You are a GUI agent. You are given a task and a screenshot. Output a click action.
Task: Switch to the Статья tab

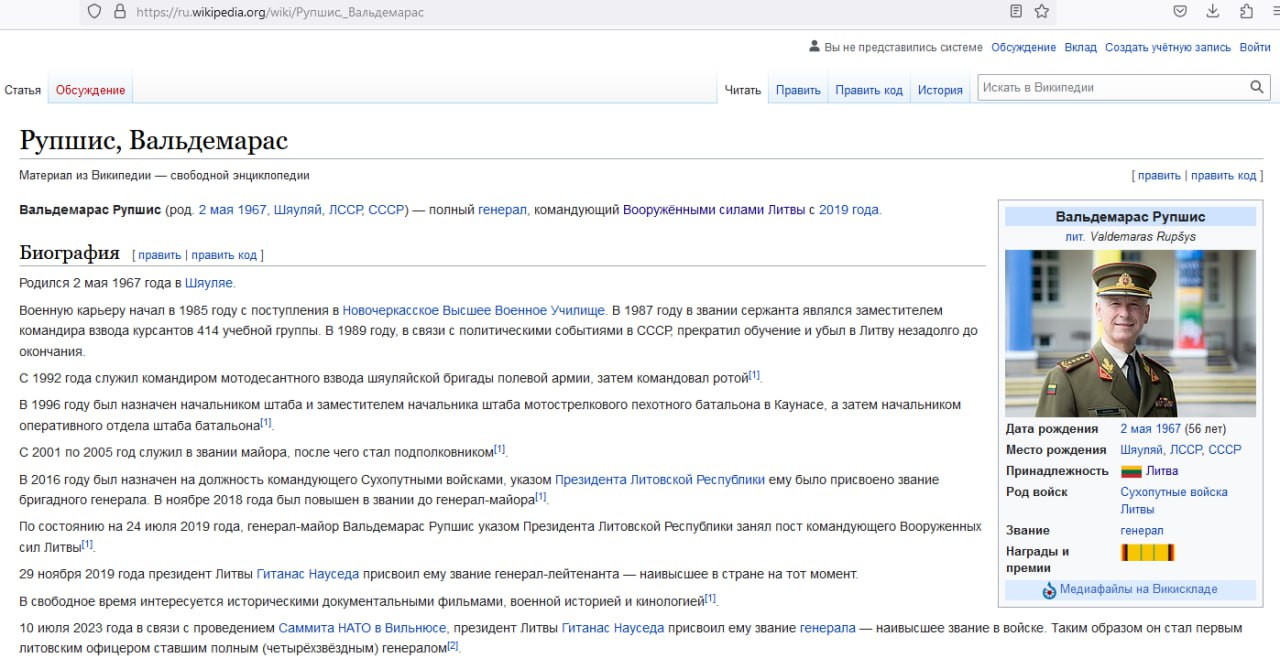[23, 90]
